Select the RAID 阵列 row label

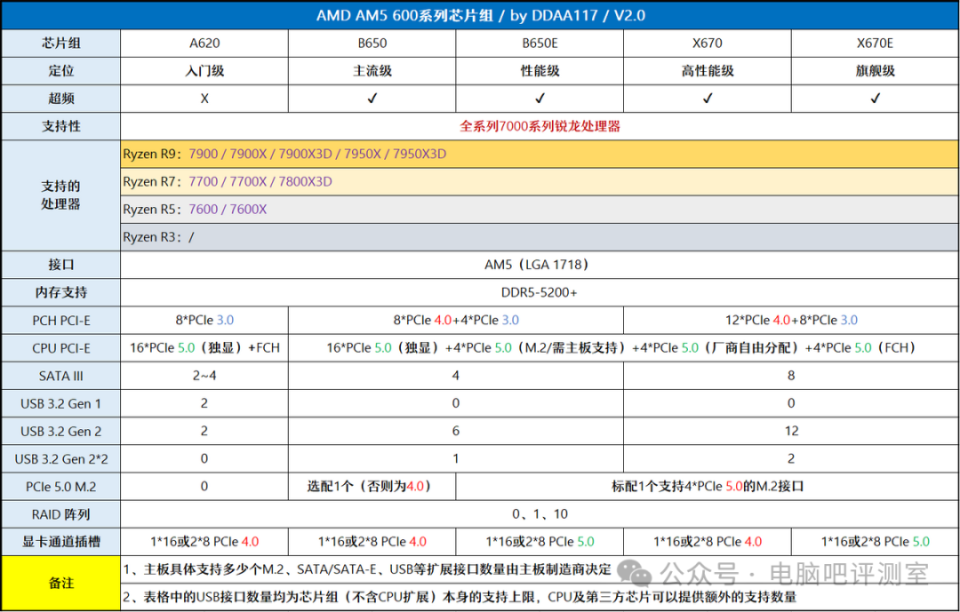(61, 514)
